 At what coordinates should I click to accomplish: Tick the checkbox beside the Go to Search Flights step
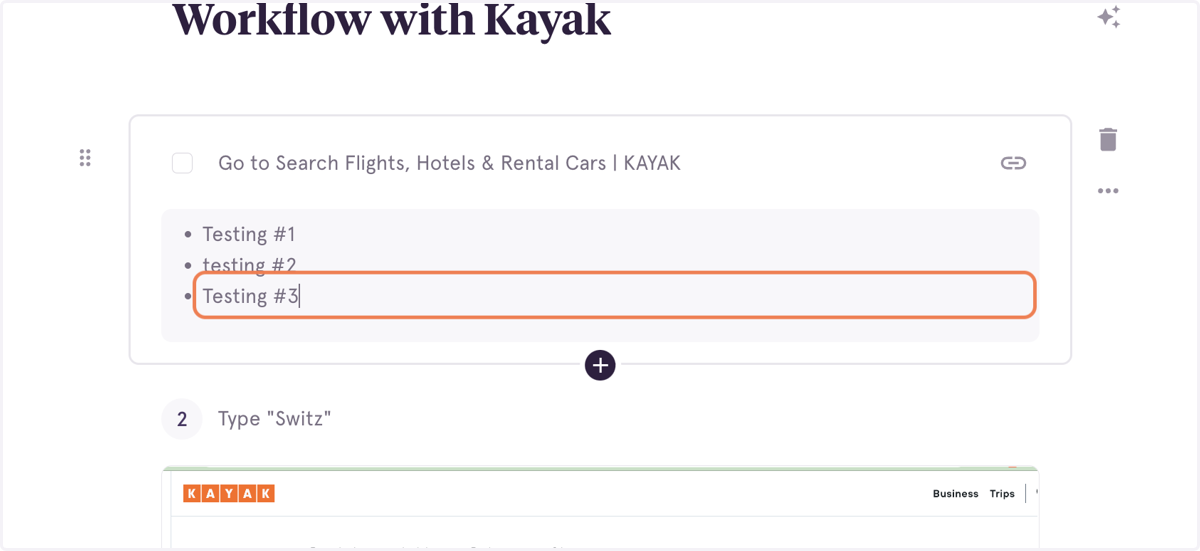pyautogui.click(x=182, y=163)
